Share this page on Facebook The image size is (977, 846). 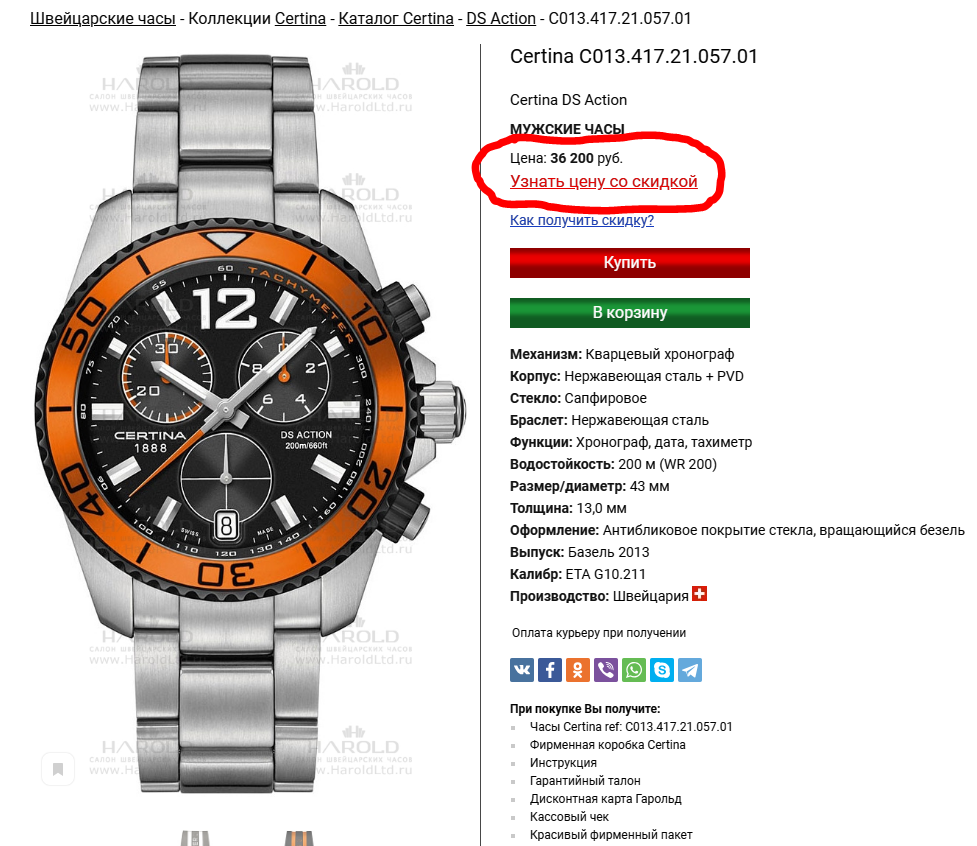click(550, 670)
